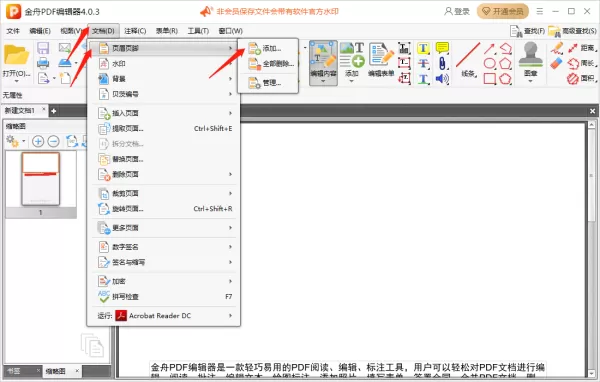Expand the 背景 submenu
This screenshot has width=600, height=382.
(x=230, y=79)
